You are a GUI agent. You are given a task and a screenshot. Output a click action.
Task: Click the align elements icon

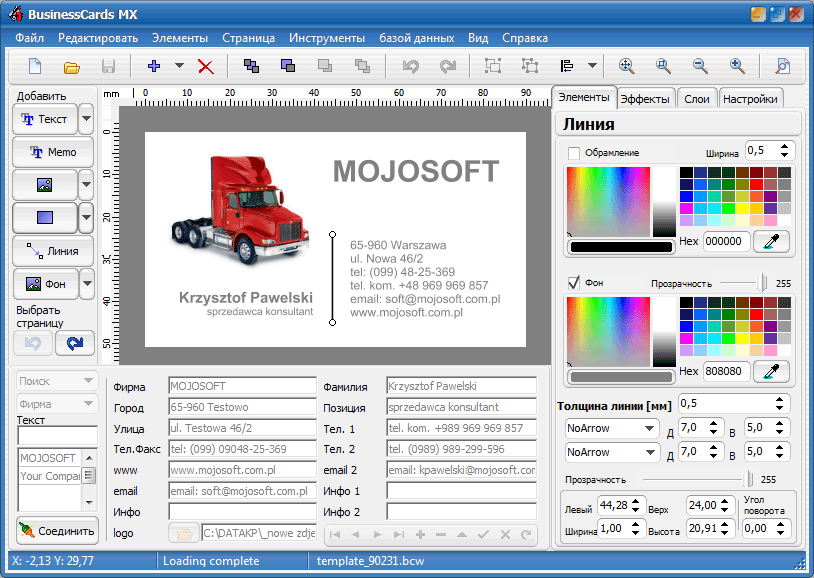566,66
